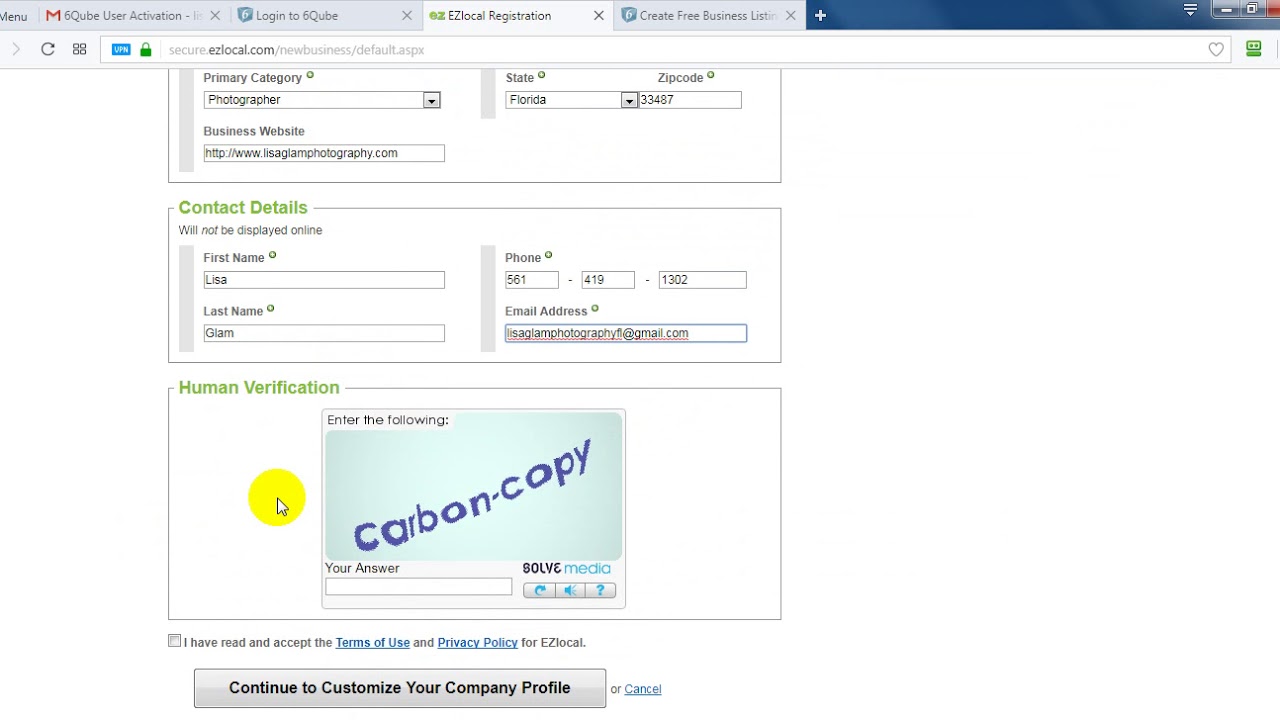Click the green dot beside Phone

(x=548, y=255)
